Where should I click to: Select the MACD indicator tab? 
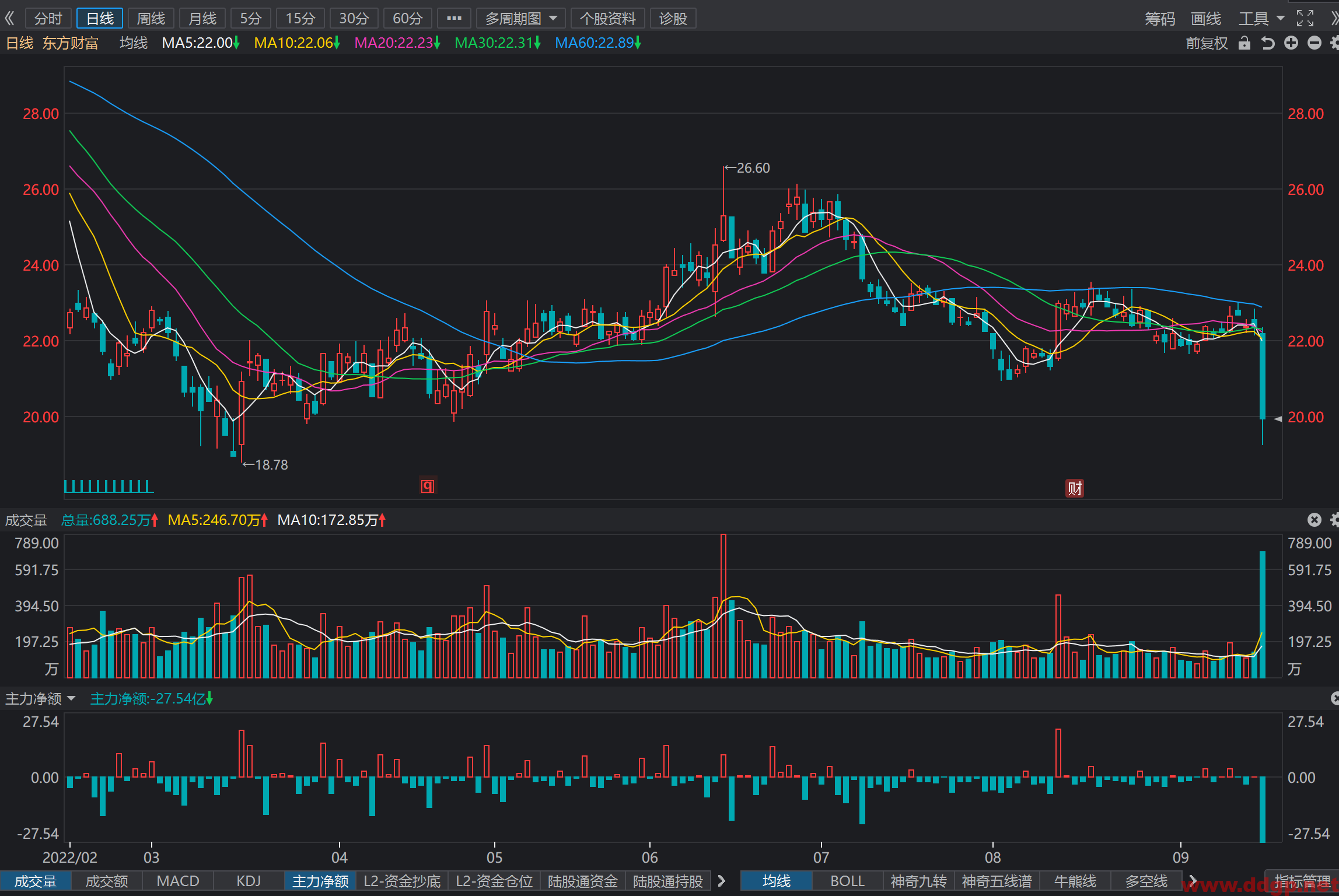pyautogui.click(x=178, y=881)
